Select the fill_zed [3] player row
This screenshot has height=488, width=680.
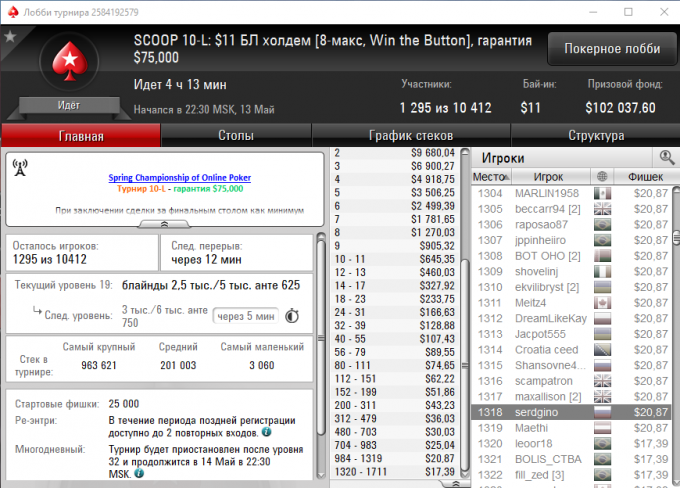click(x=571, y=475)
